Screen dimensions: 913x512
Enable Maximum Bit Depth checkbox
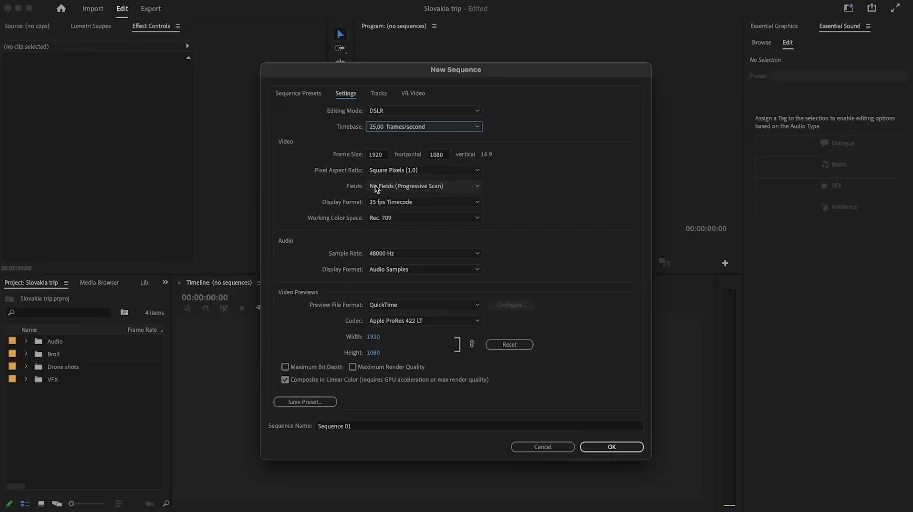[x=285, y=367]
